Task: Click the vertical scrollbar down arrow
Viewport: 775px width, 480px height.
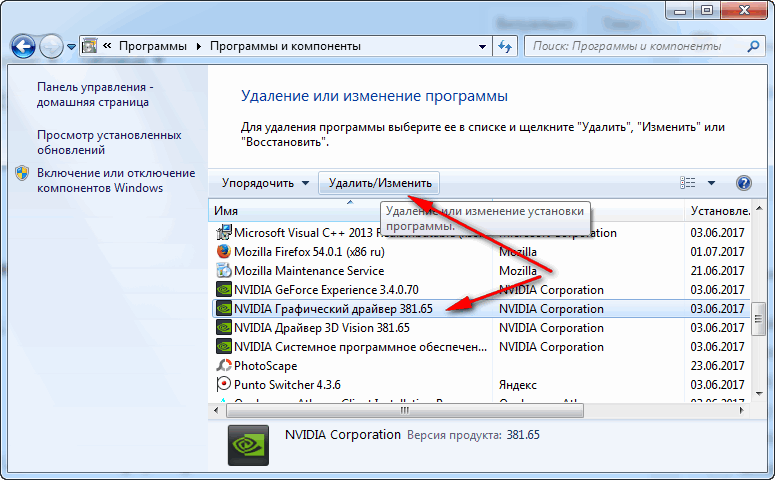Action: 759,393
